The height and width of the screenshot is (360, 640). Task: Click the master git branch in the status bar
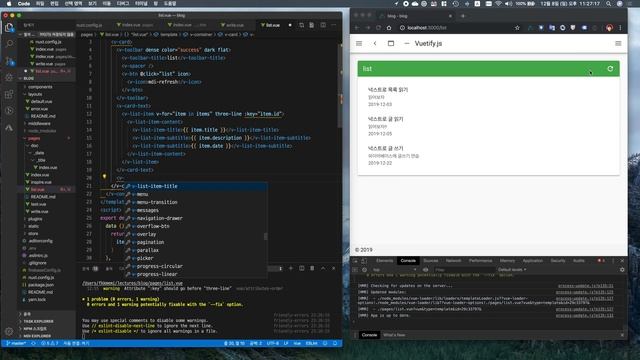pyautogui.click(x=16, y=343)
